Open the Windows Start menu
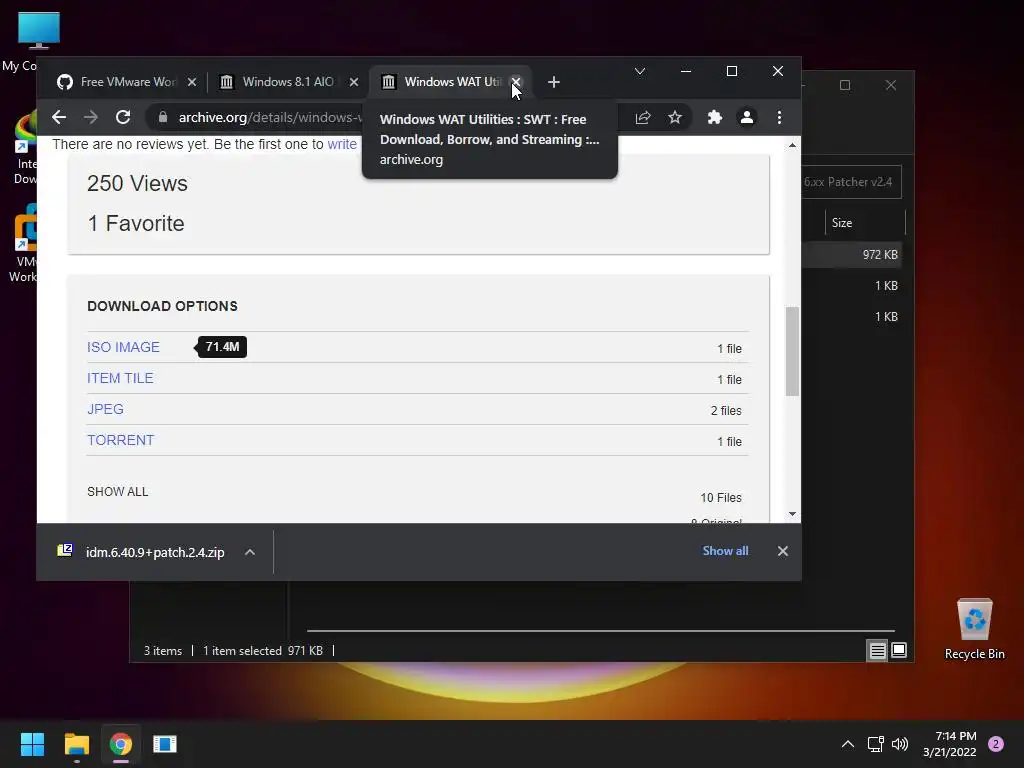The image size is (1024, 768). tap(32, 744)
